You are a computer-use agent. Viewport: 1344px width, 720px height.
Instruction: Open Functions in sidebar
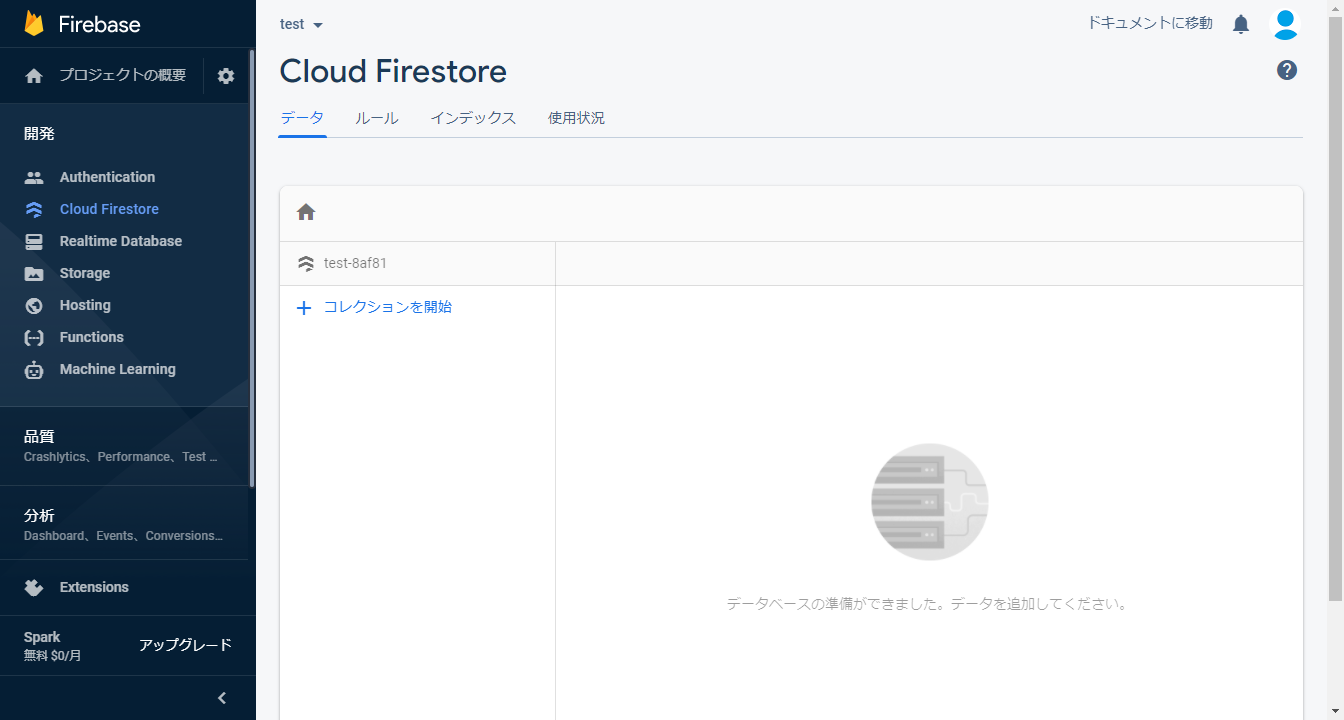92,337
